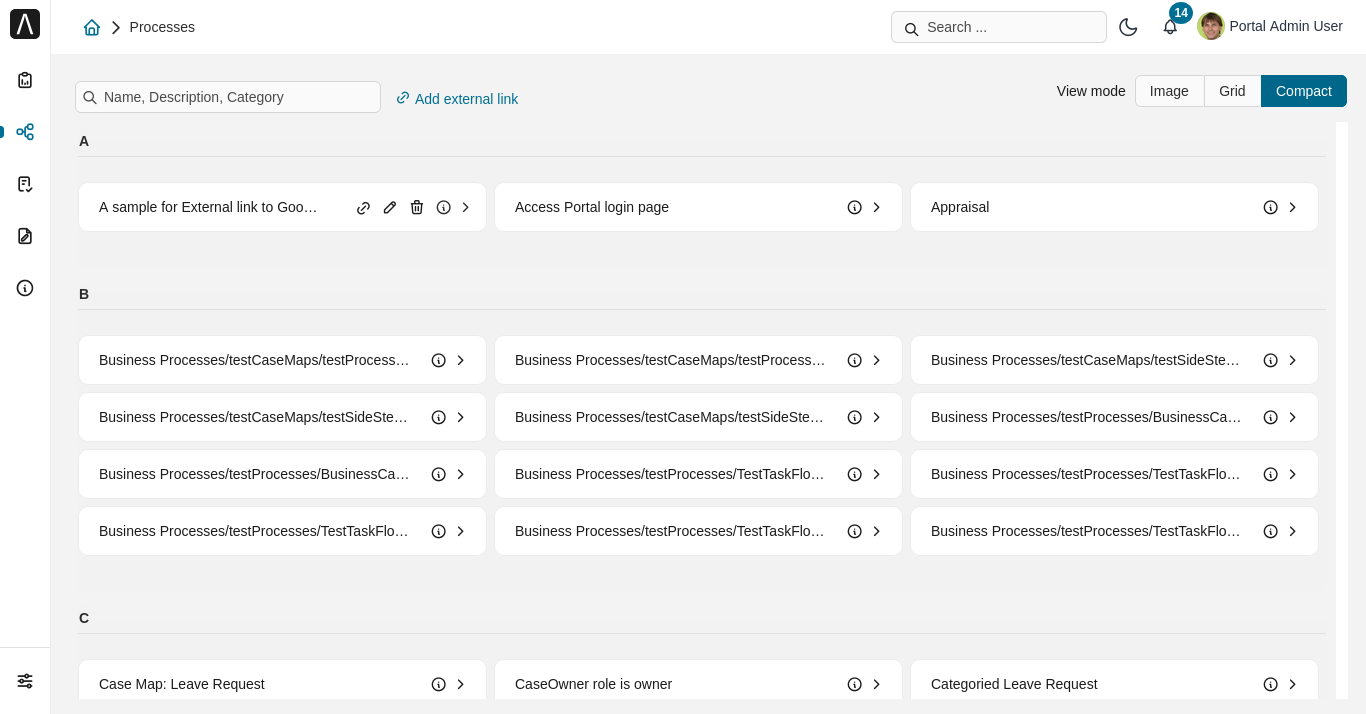Image resolution: width=1366 pixels, height=714 pixels.
Task: Switch view mode to Image
Action: pos(1169,91)
